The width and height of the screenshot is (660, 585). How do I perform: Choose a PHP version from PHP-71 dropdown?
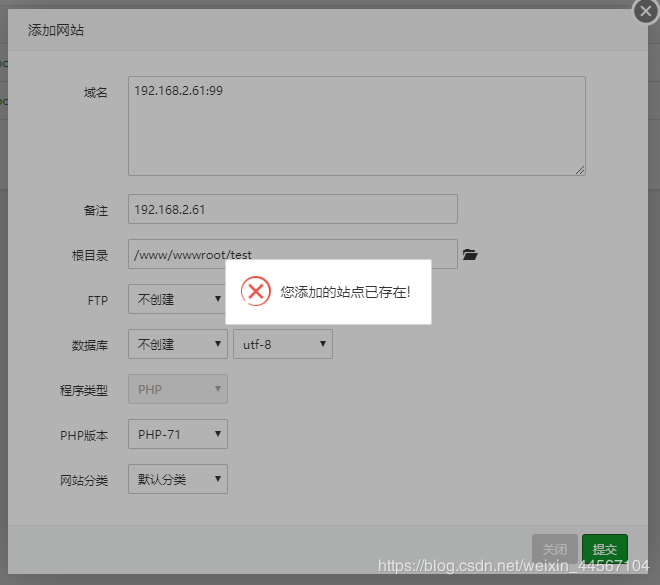tap(178, 434)
